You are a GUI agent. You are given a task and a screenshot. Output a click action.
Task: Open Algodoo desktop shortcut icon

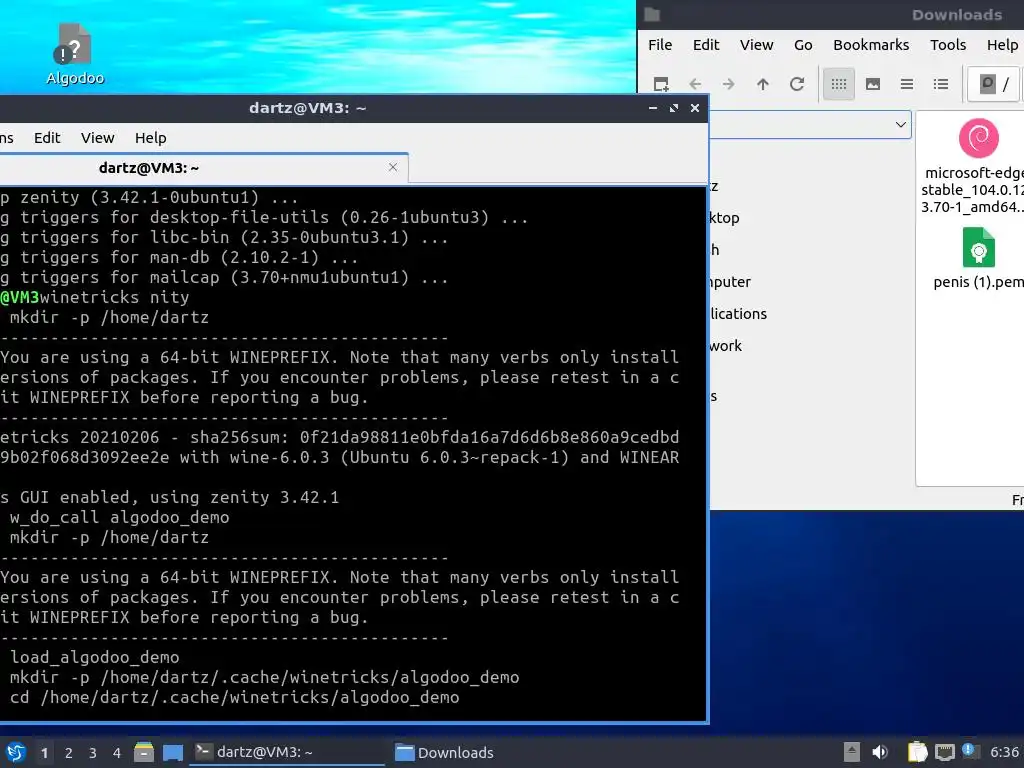[74, 54]
